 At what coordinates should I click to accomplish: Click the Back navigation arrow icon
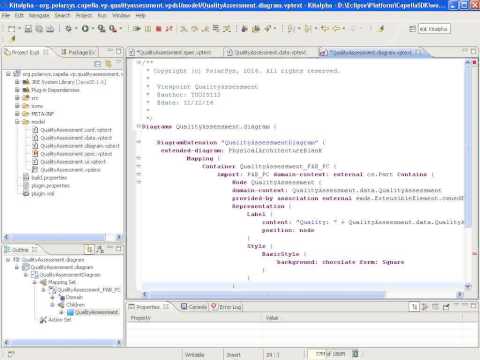(x=336, y=29)
